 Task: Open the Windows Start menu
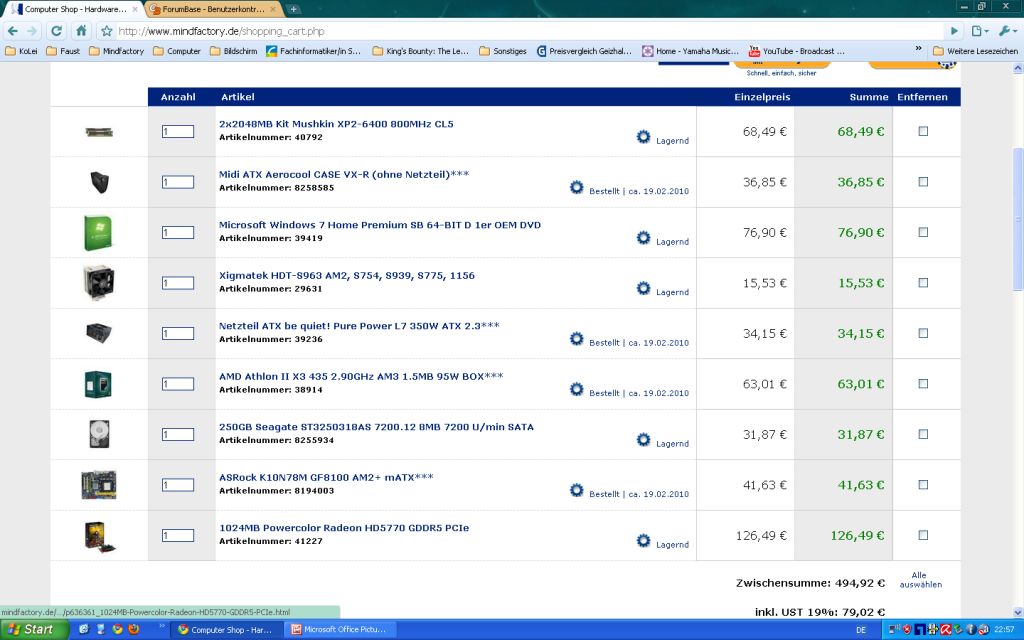point(34,630)
